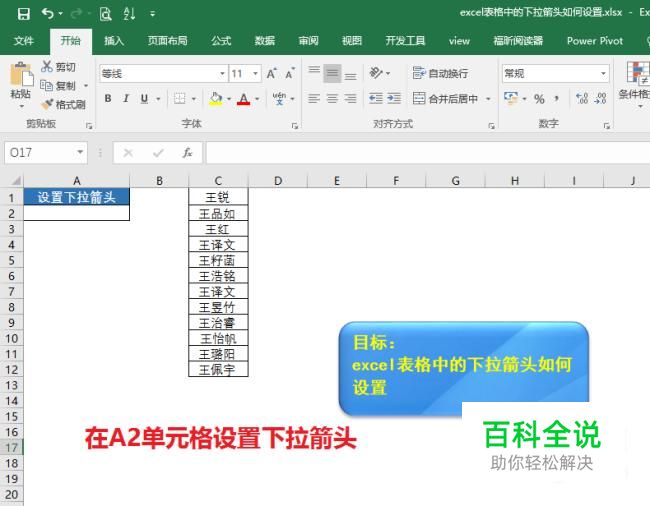Click the cell borders icon

[179, 99]
